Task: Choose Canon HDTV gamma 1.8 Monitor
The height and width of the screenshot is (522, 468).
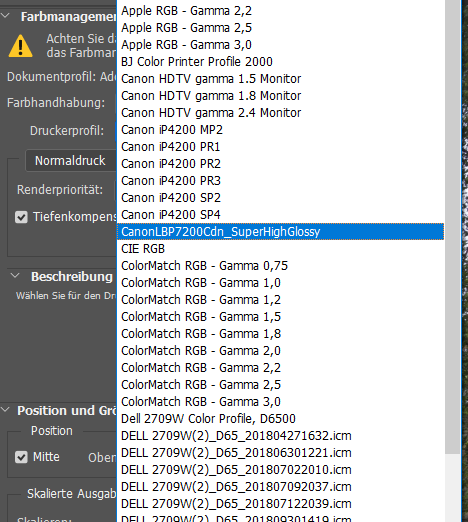Action: pyautogui.click(x=281, y=96)
